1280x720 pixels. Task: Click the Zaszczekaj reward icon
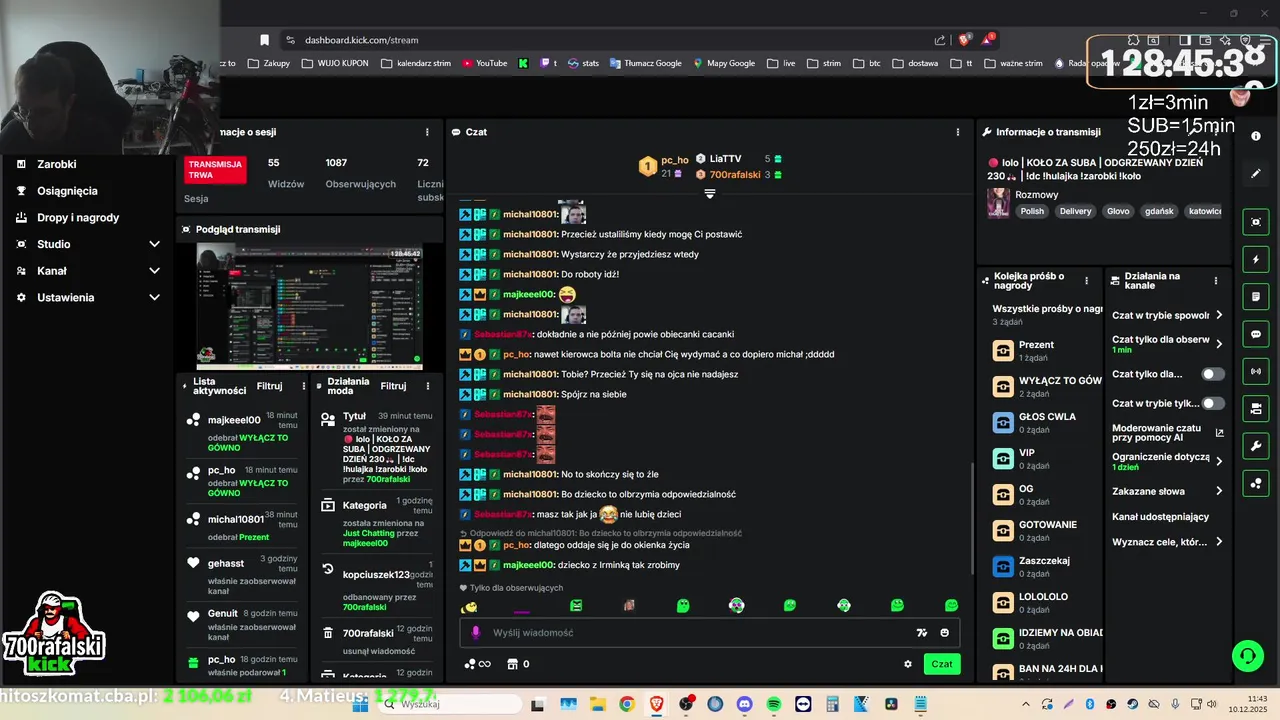click(x=1003, y=567)
